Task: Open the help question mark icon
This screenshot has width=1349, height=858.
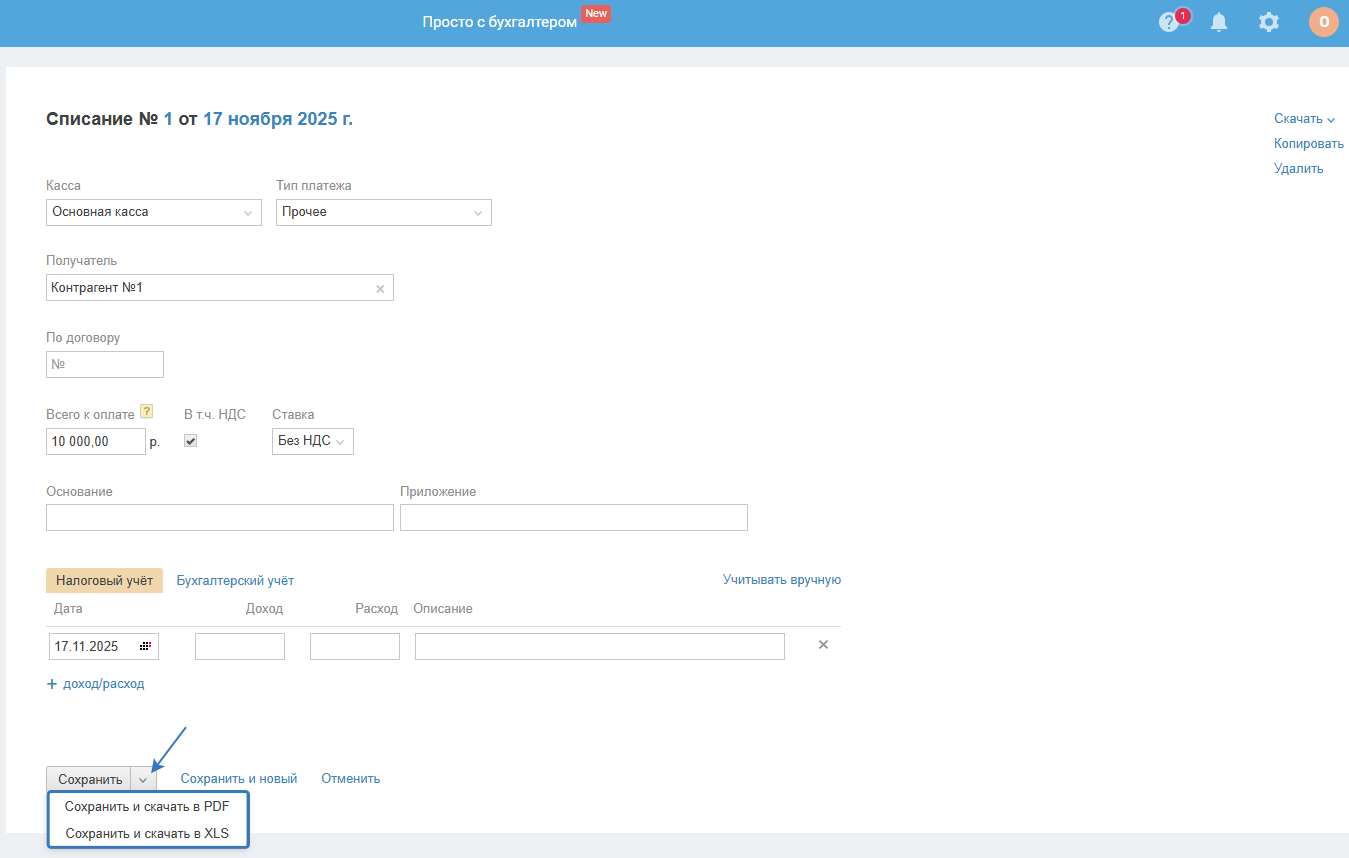Action: pos(1168,22)
